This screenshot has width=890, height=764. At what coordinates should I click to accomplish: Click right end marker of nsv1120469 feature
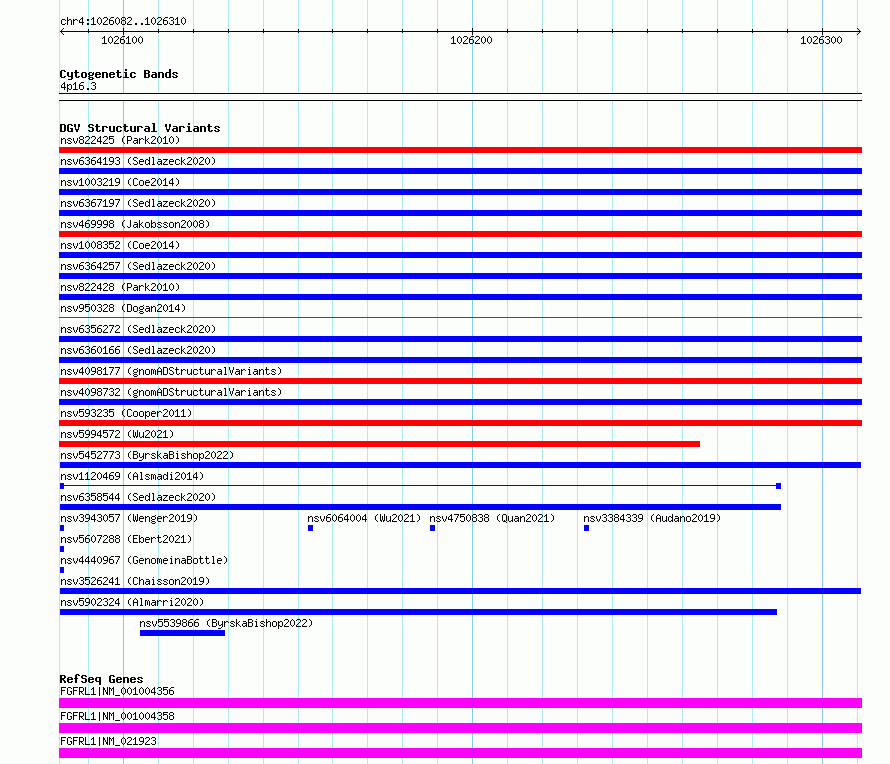(778, 486)
